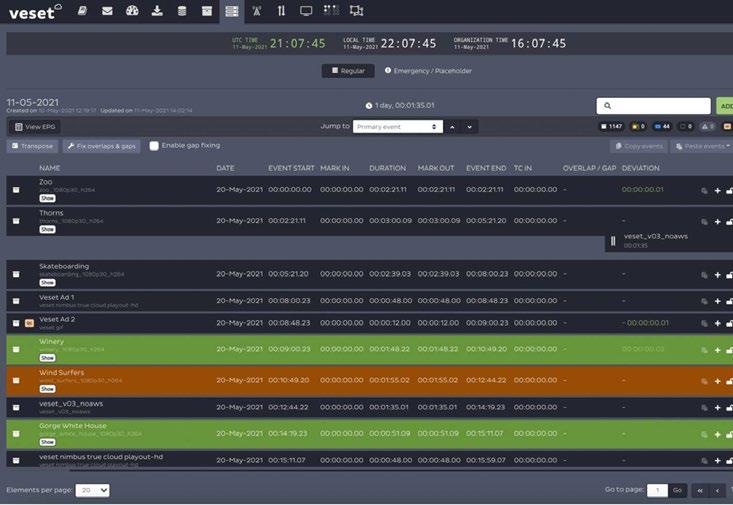Open the elements per page dropdown
The width and height of the screenshot is (733, 505).
click(x=92, y=490)
